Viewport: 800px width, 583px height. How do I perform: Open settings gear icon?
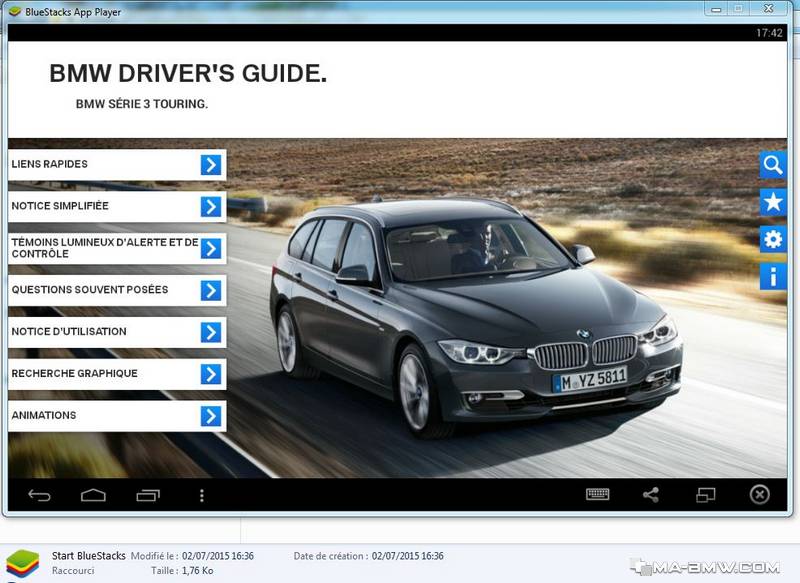coord(772,239)
